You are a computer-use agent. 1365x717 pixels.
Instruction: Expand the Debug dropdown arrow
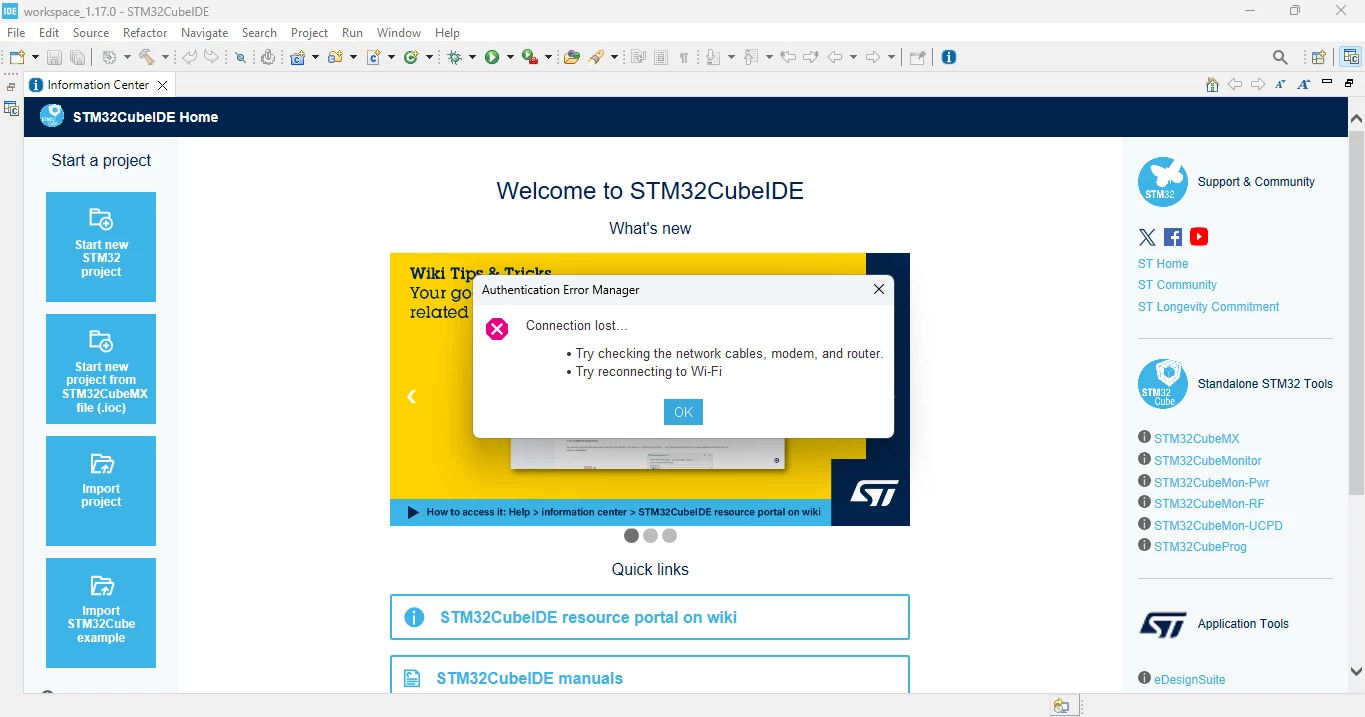(x=472, y=57)
